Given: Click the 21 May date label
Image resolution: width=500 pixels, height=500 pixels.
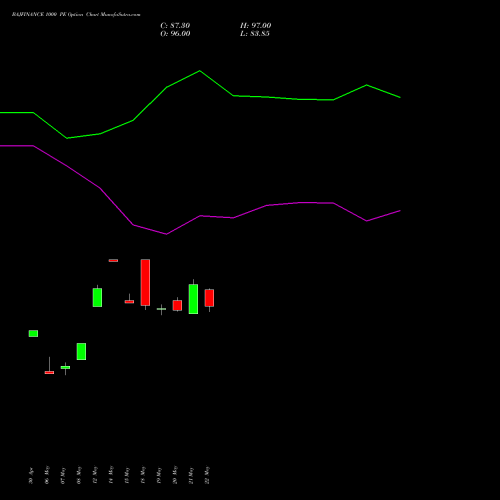Looking at the screenshot, I should click(x=191, y=475).
